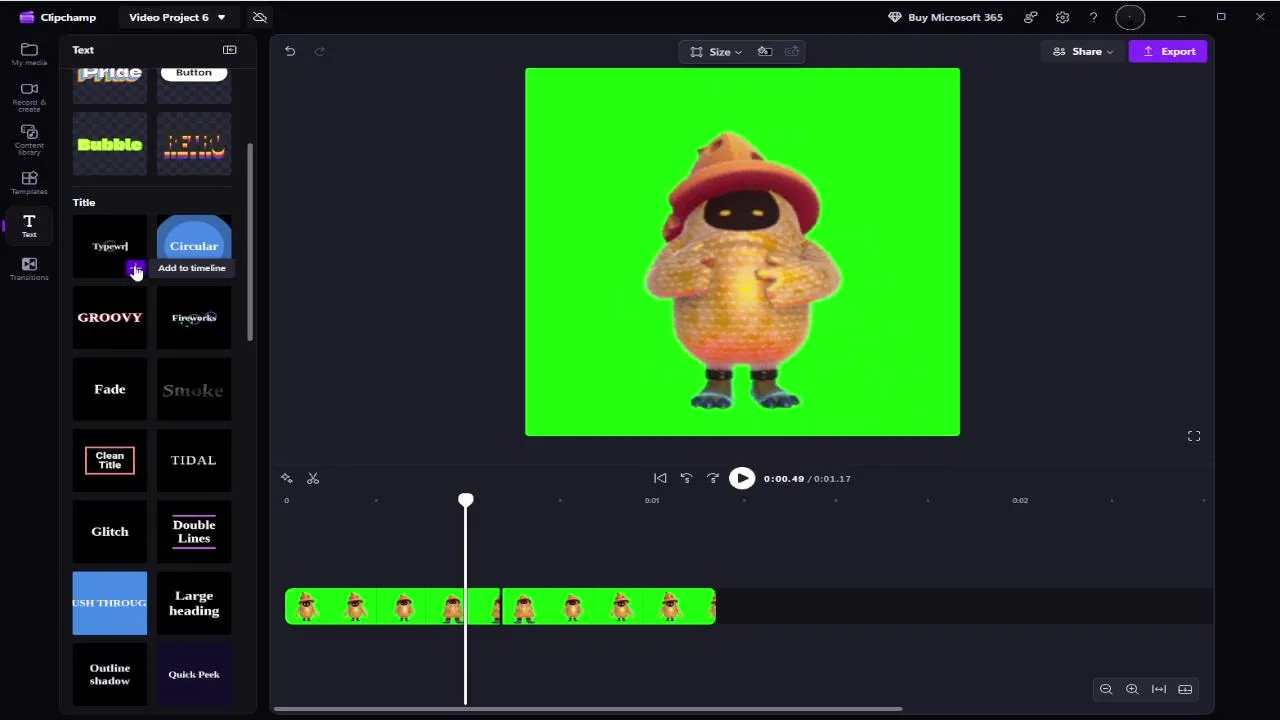Click Buy Microsoft 365
1280x720 pixels.
pyautogui.click(x=945, y=17)
